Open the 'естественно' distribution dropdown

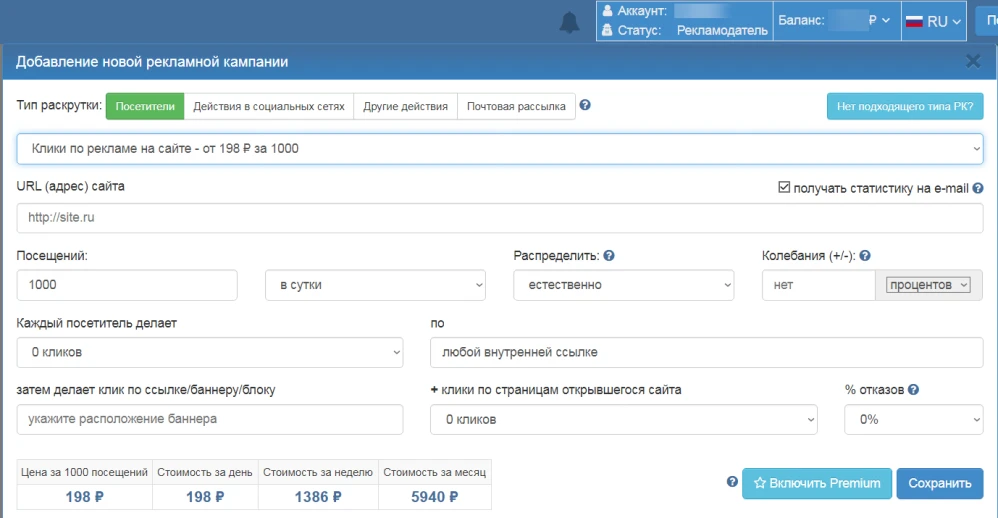click(x=624, y=285)
